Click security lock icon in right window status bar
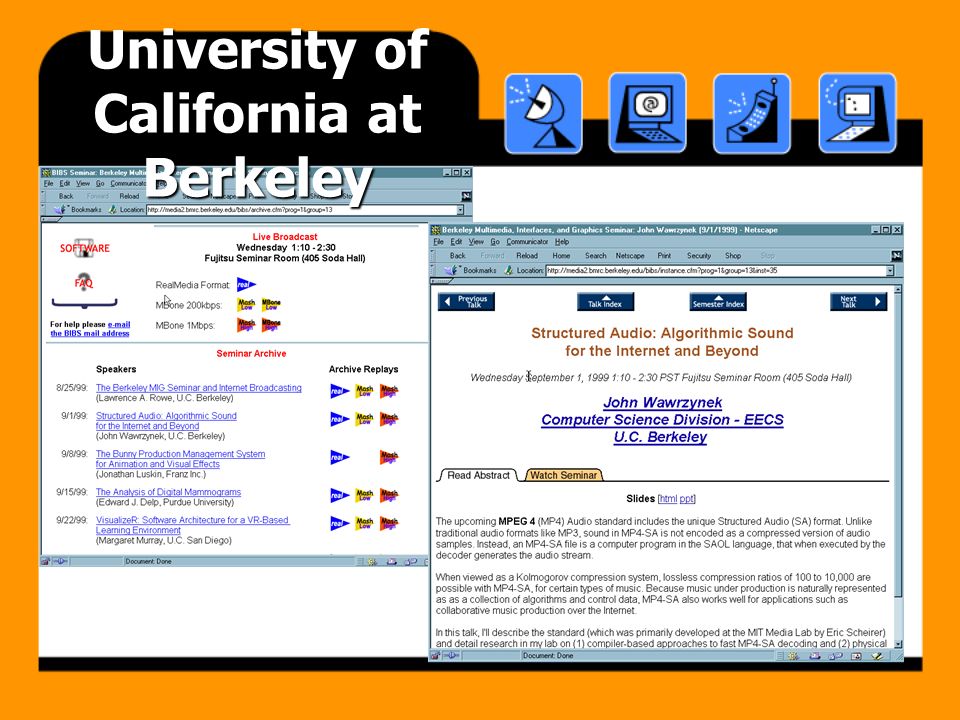The height and width of the screenshot is (720, 960). pos(435,656)
